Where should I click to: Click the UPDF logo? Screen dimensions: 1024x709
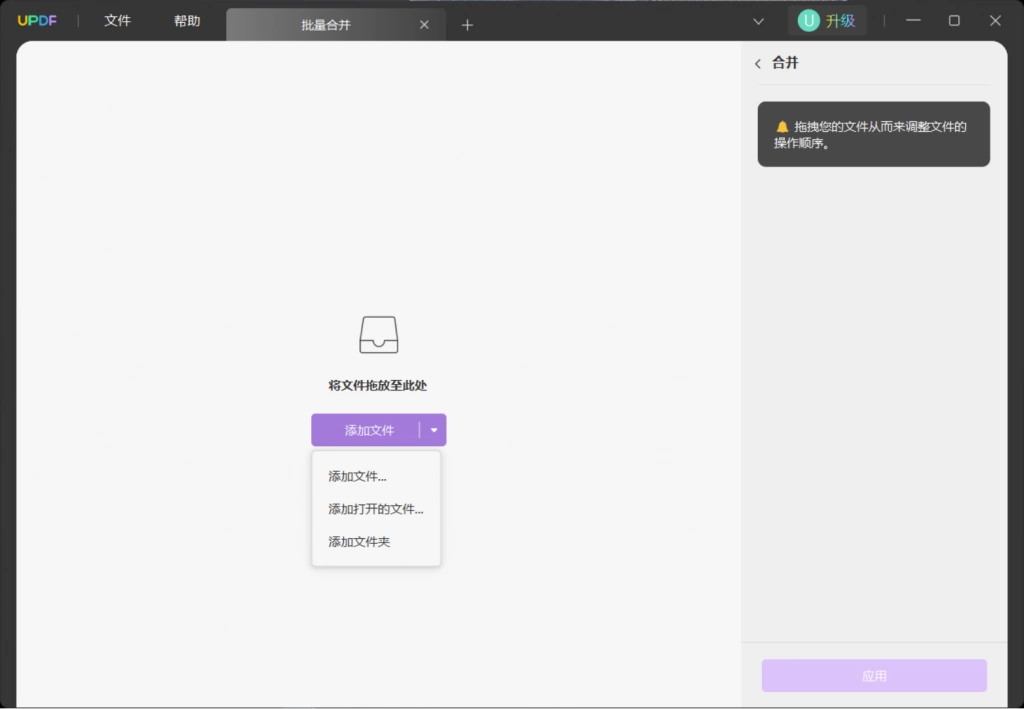[37, 21]
